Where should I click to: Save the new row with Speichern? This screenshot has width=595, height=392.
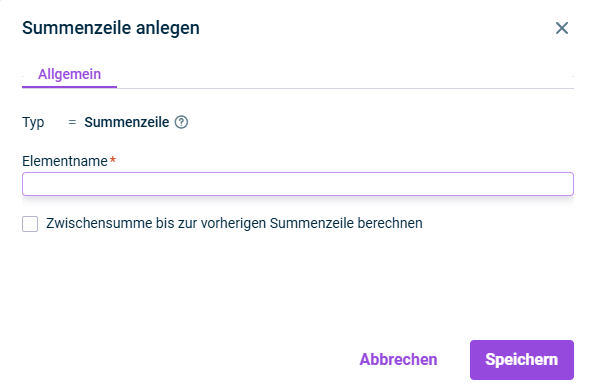click(522, 360)
